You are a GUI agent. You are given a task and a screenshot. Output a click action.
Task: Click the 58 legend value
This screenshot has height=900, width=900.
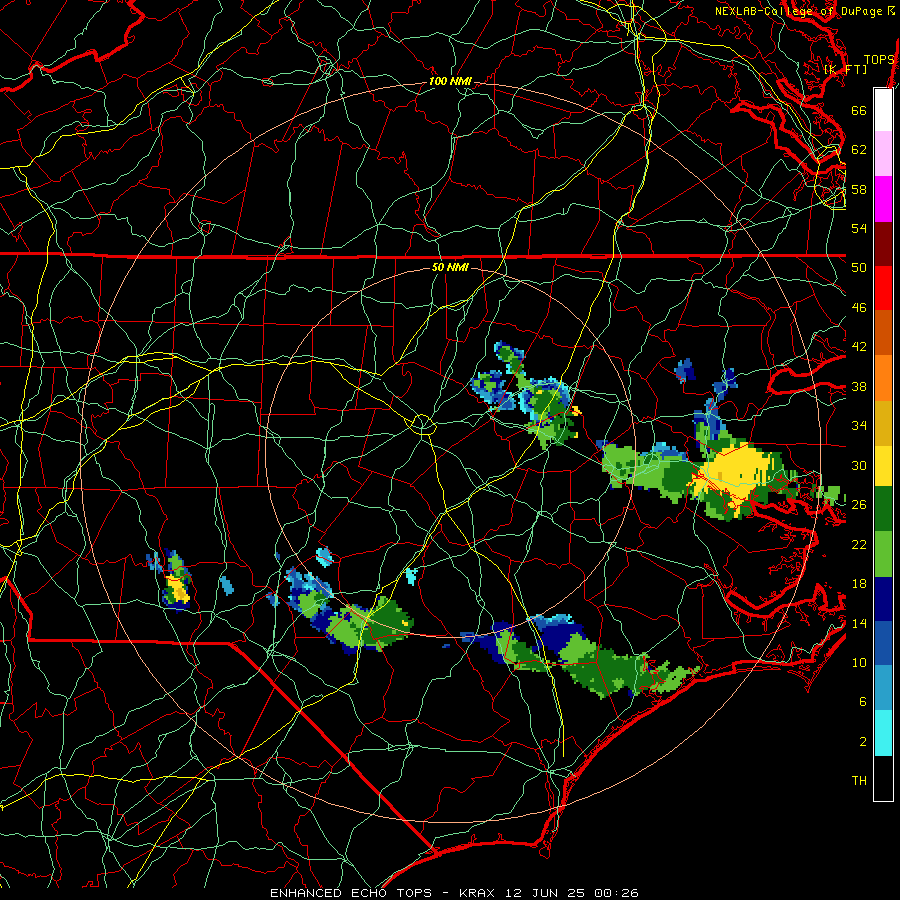click(x=859, y=189)
